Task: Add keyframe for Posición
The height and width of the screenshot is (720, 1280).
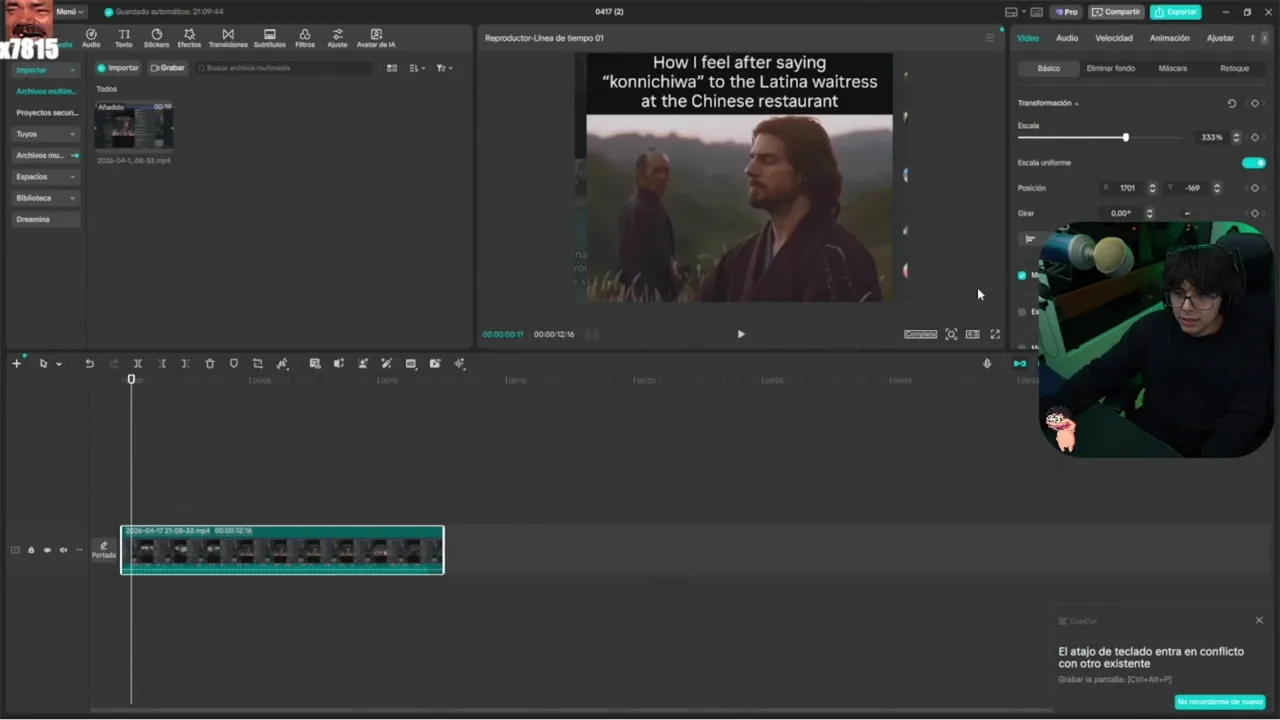Action: (x=1254, y=188)
